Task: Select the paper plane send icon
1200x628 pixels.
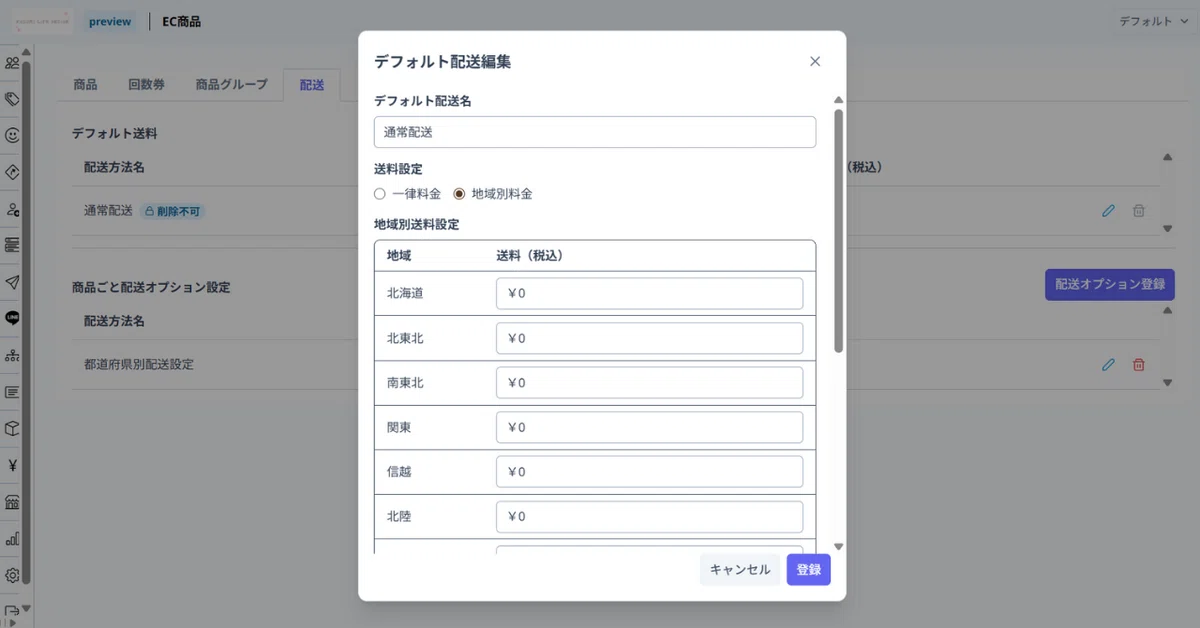Action: [x=12, y=282]
